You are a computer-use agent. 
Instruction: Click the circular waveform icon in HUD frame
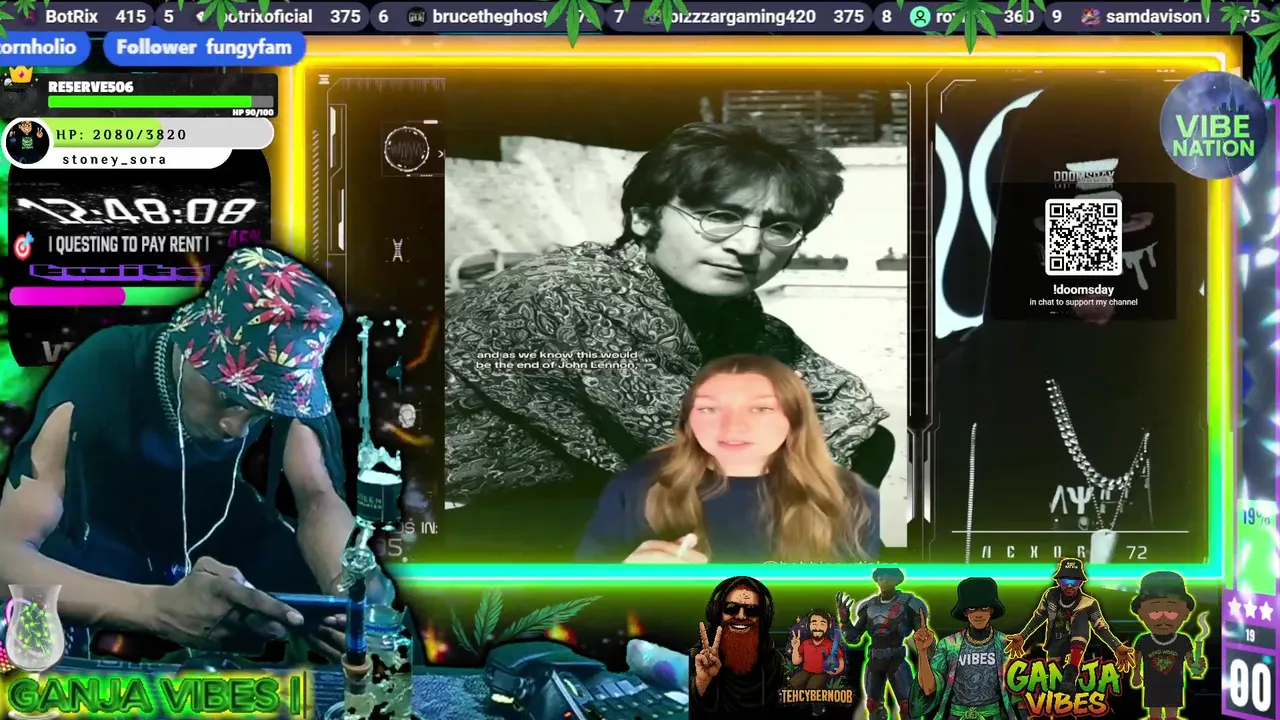(x=406, y=151)
